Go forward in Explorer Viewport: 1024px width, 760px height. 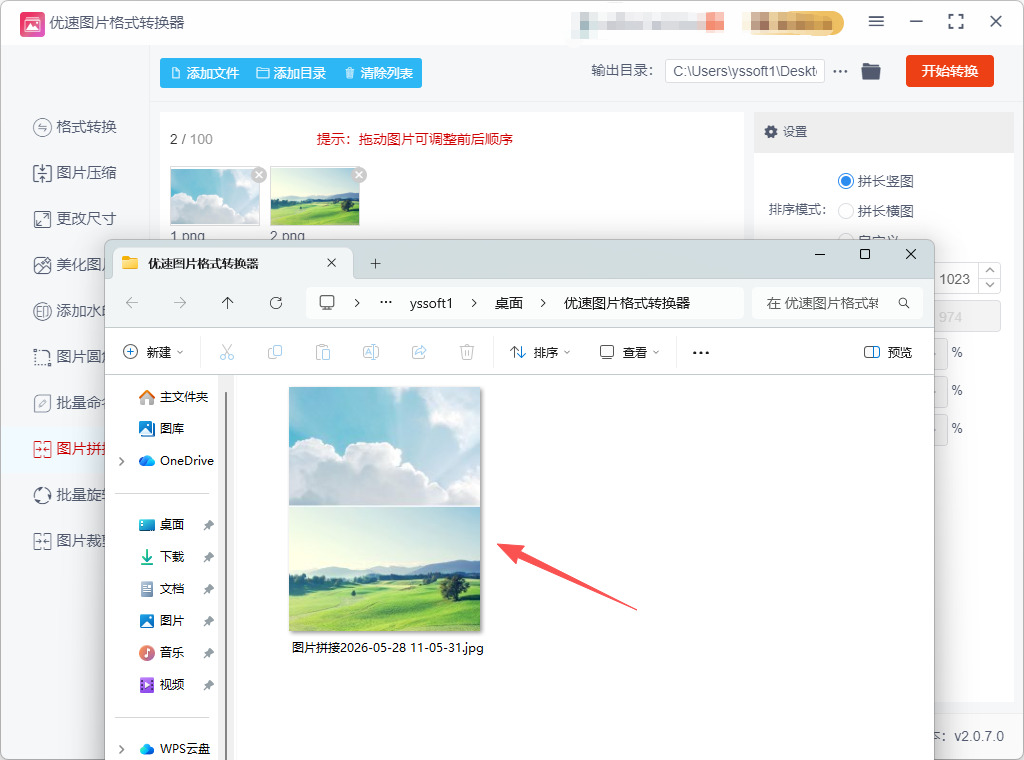[x=180, y=303]
